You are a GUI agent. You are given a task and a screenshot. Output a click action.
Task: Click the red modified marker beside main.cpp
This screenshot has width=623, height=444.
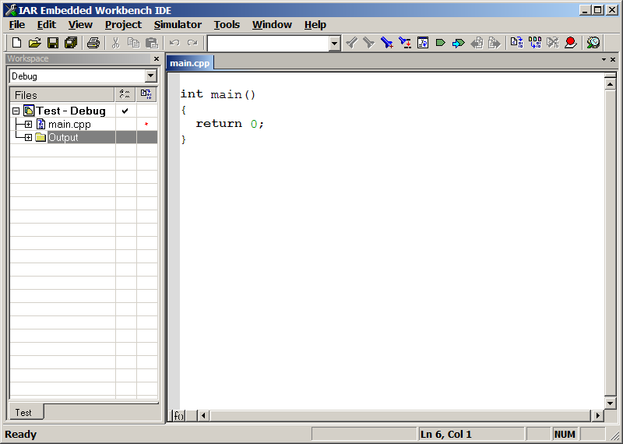[146, 124]
